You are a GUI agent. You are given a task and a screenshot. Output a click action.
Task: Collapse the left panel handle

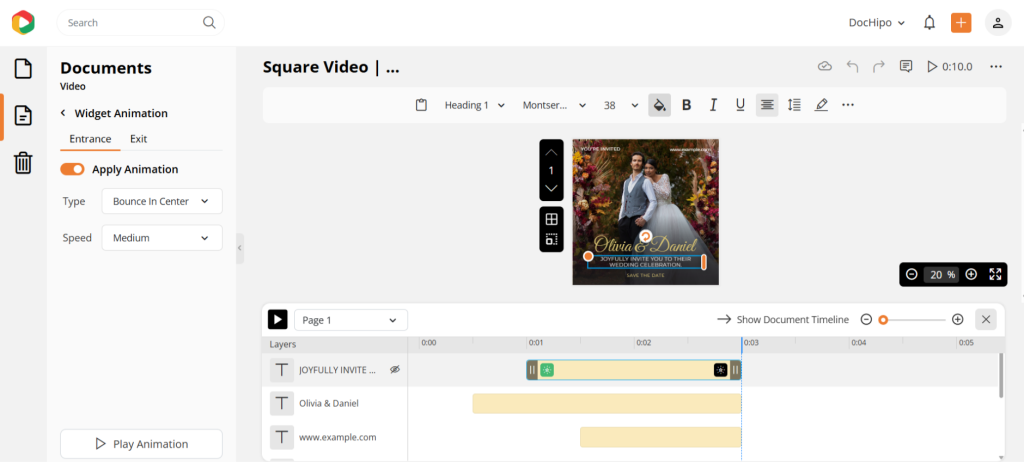coord(240,248)
